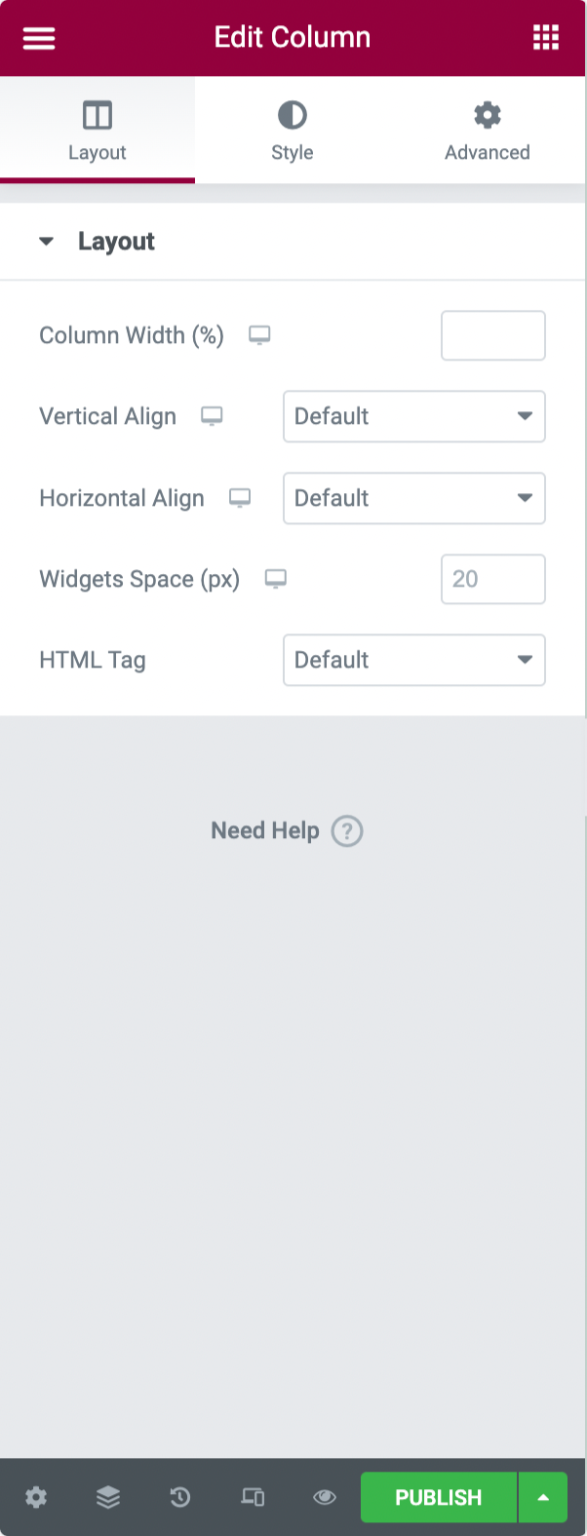The width and height of the screenshot is (587, 1536).
Task: Click the Publish button
Action: pos(438,1497)
